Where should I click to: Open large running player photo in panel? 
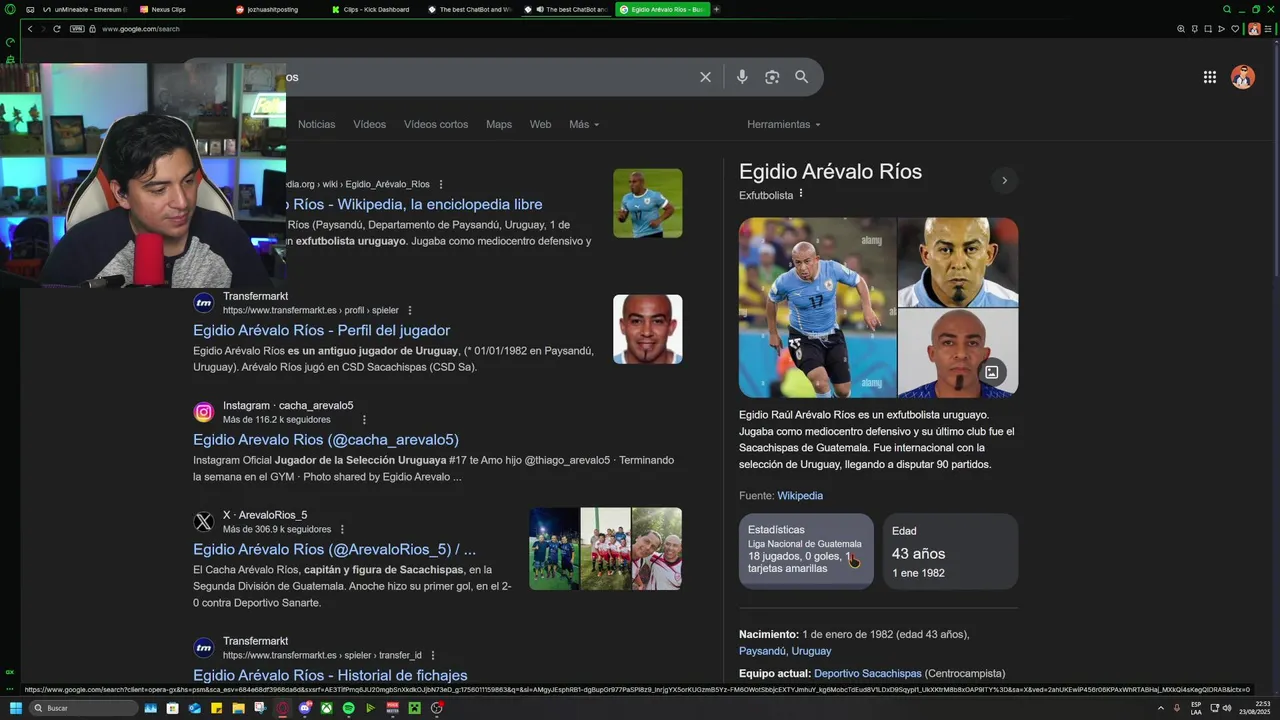[x=817, y=308]
